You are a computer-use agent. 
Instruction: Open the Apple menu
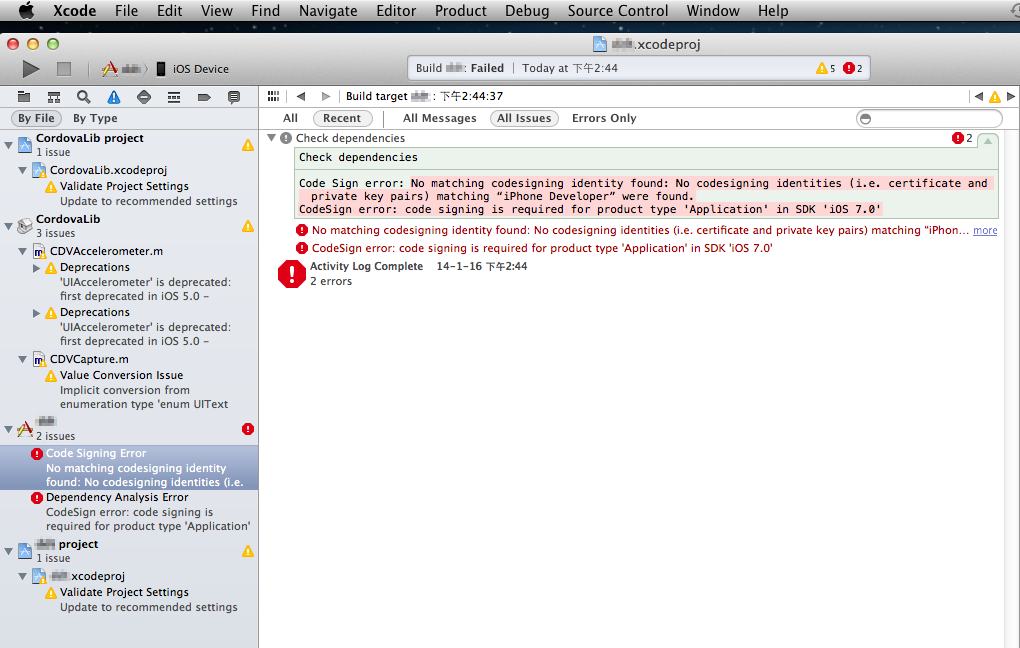pyautogui.click(x=27, y=10)
